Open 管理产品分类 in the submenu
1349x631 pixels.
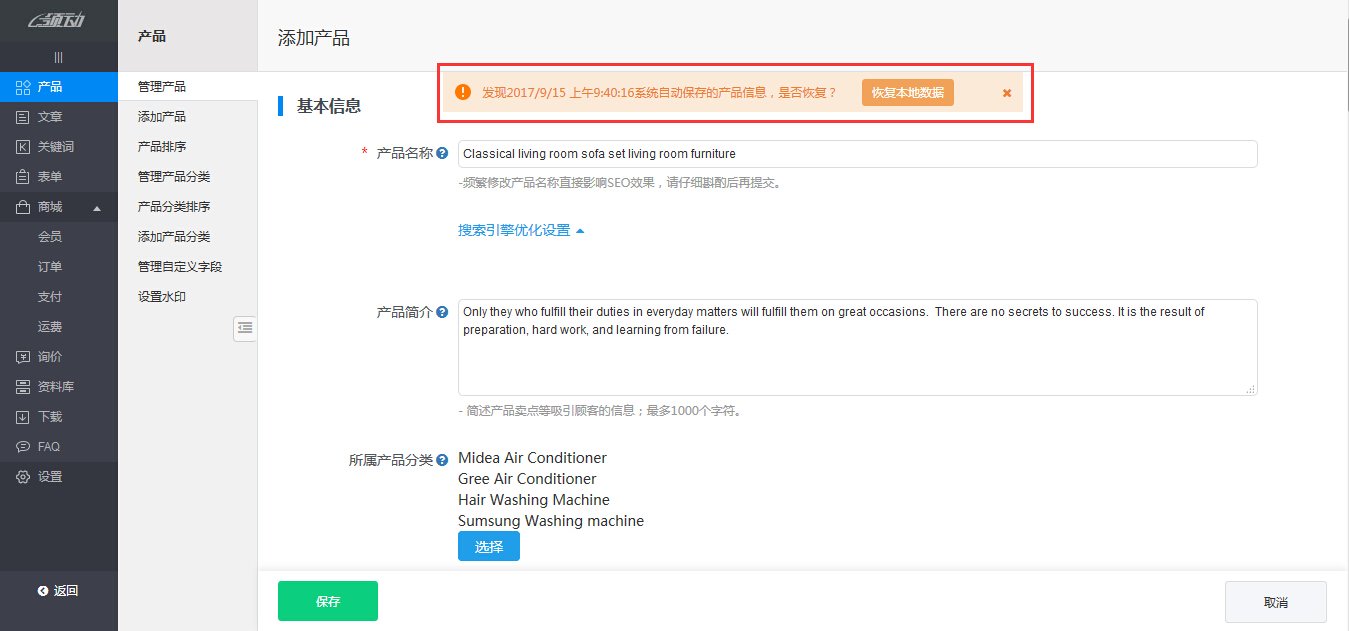[x=174, y=177]
